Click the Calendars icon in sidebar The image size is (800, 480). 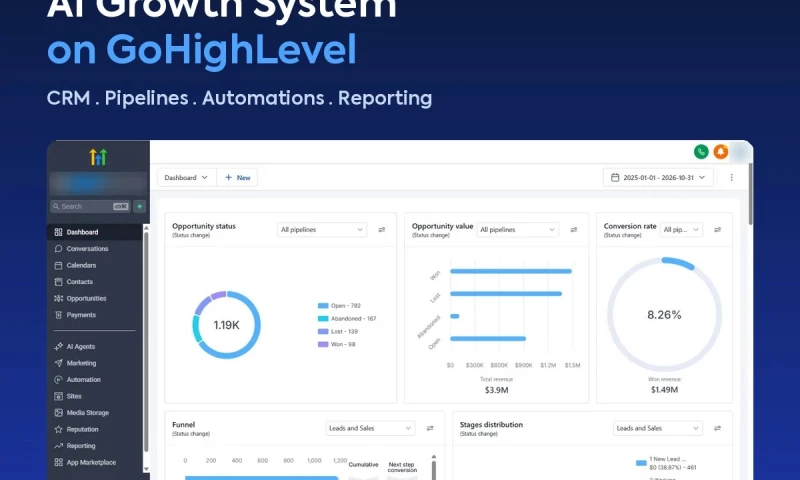[58, 265]
